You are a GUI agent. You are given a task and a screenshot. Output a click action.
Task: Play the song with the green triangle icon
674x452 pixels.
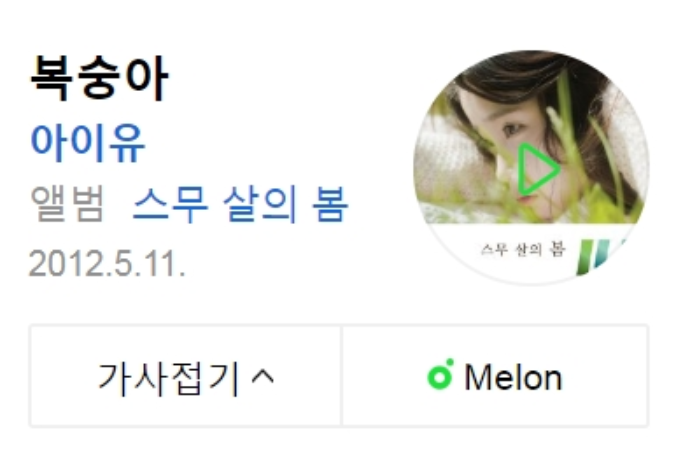pyautogui.click(x=538, y=169)
